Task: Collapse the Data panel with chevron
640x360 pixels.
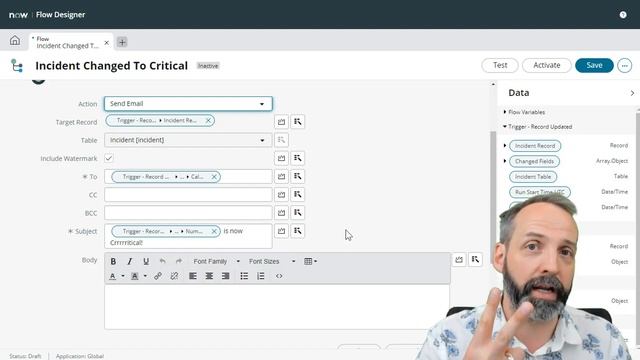Action: click(632, 93)
